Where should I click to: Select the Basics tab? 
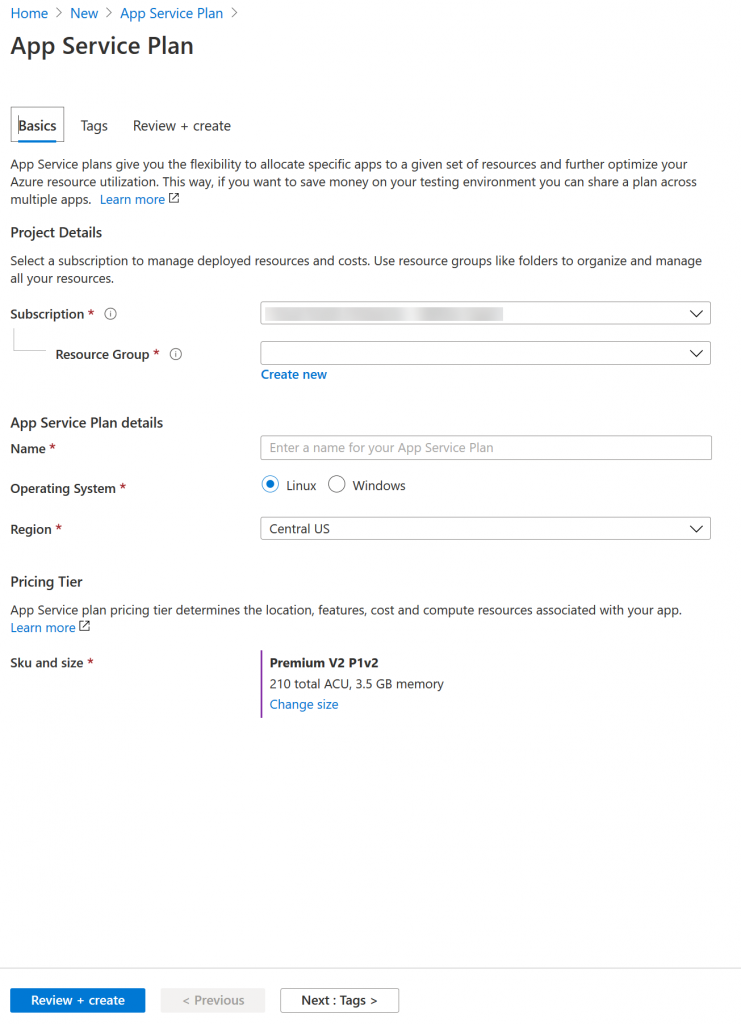pyautogui.click(x=36, y=125)
